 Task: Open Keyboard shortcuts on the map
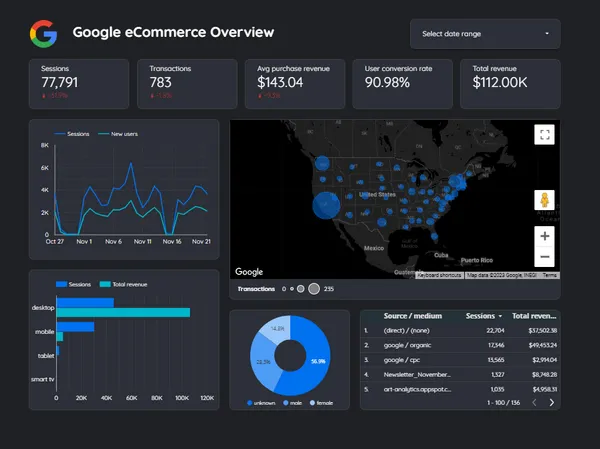[439, 275]
